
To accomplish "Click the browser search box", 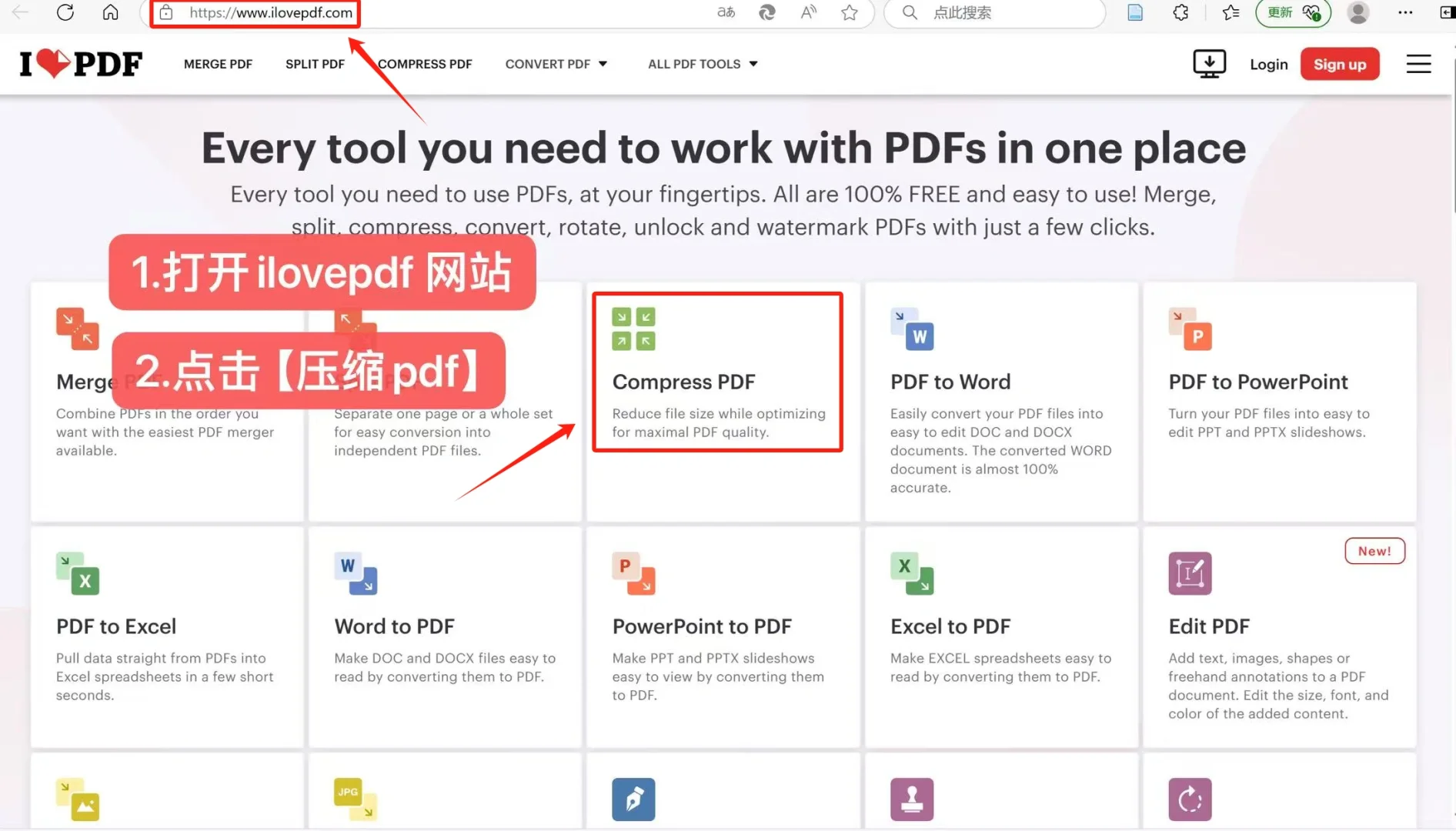I will point(994,12).
